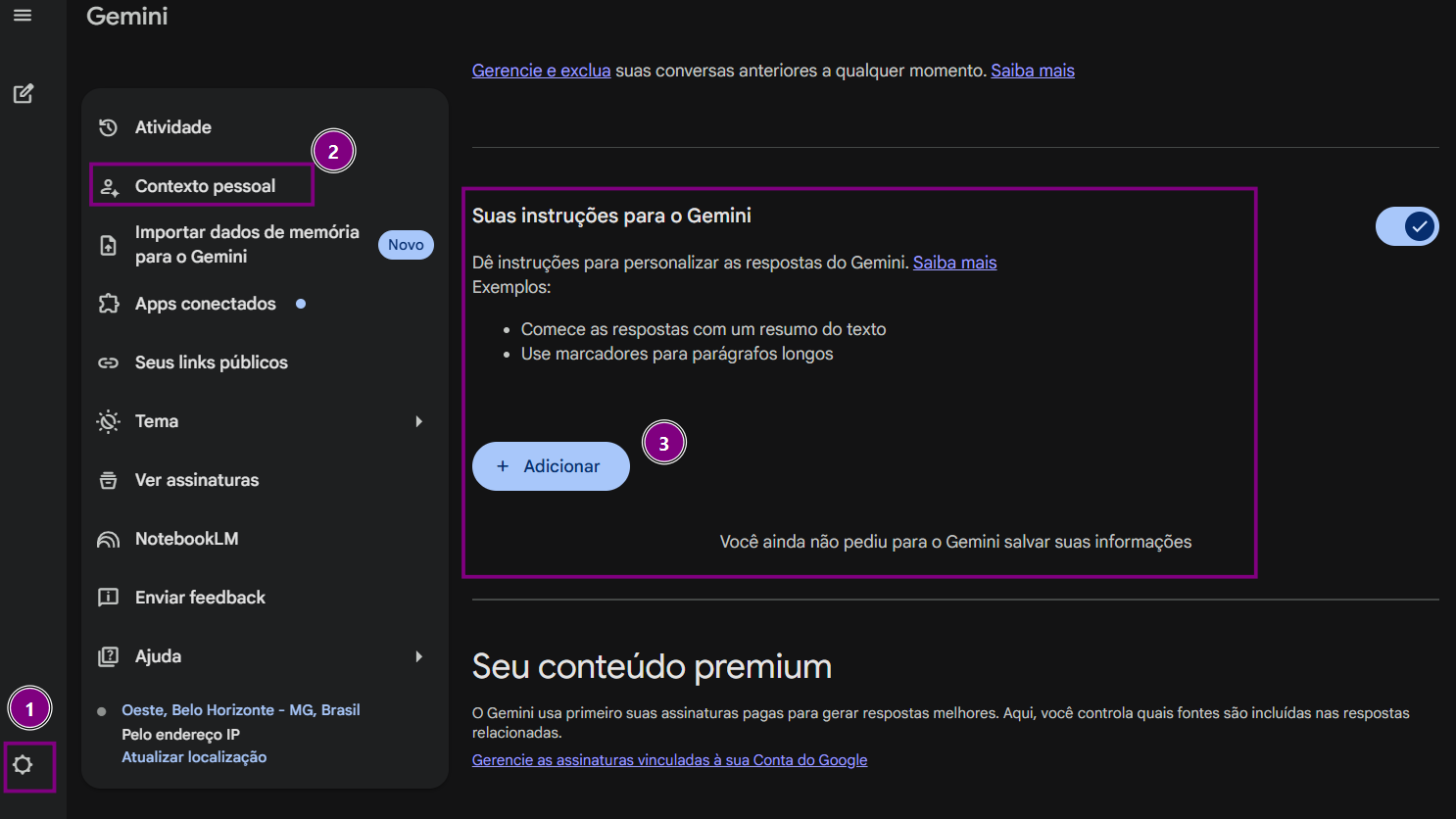Click the Contexto pessoal person icon
Viewport: 1456px width, 819px height.
click(108, 184)
